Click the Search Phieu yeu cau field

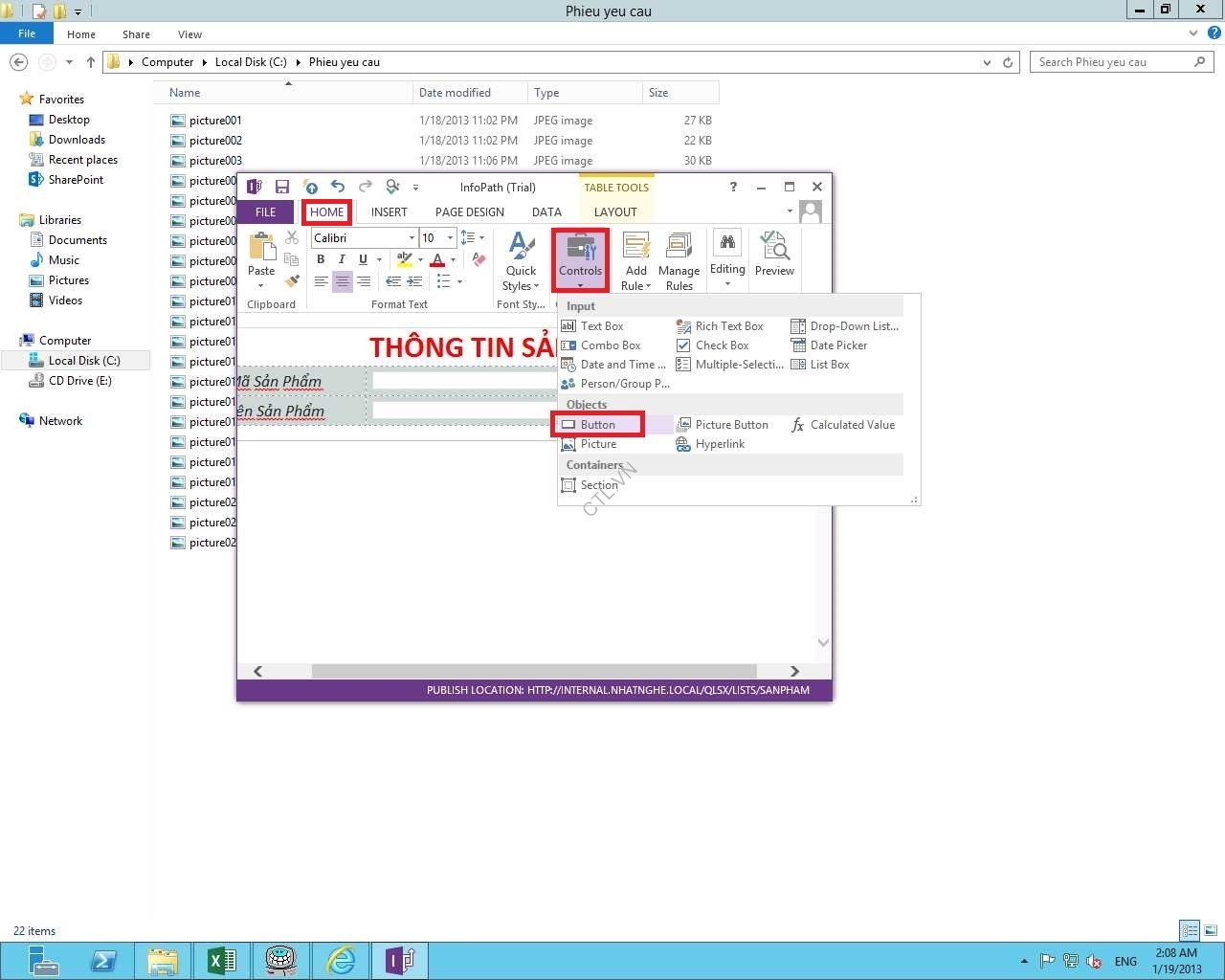pyautogui.click(x=1110, y=62)
